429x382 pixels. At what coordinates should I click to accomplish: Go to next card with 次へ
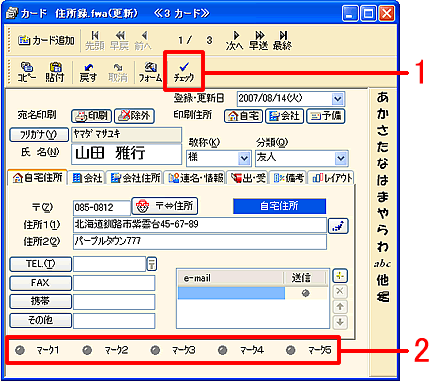235,40
